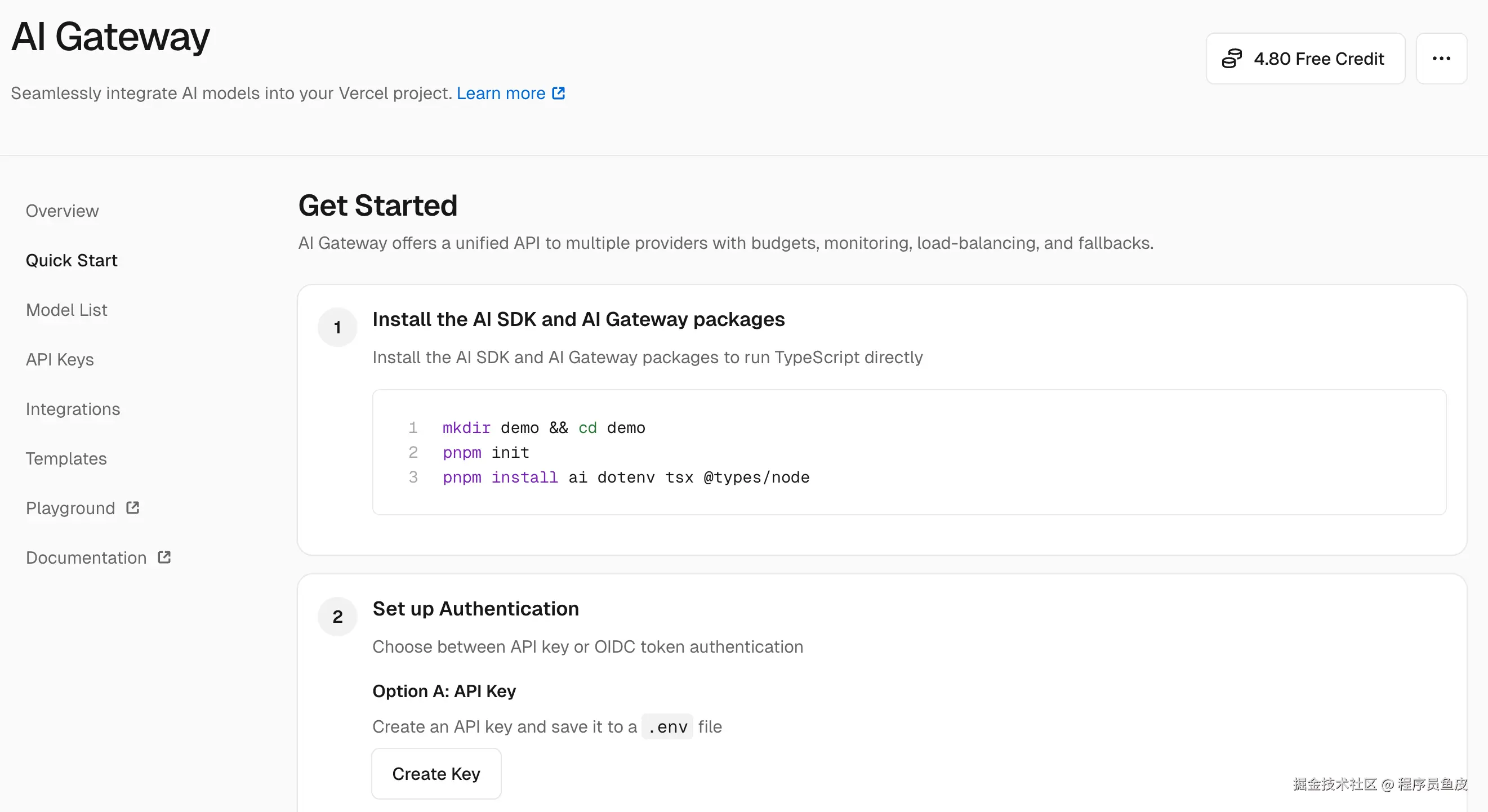
Task: Click the step 2 number badge
Action: 337,616
